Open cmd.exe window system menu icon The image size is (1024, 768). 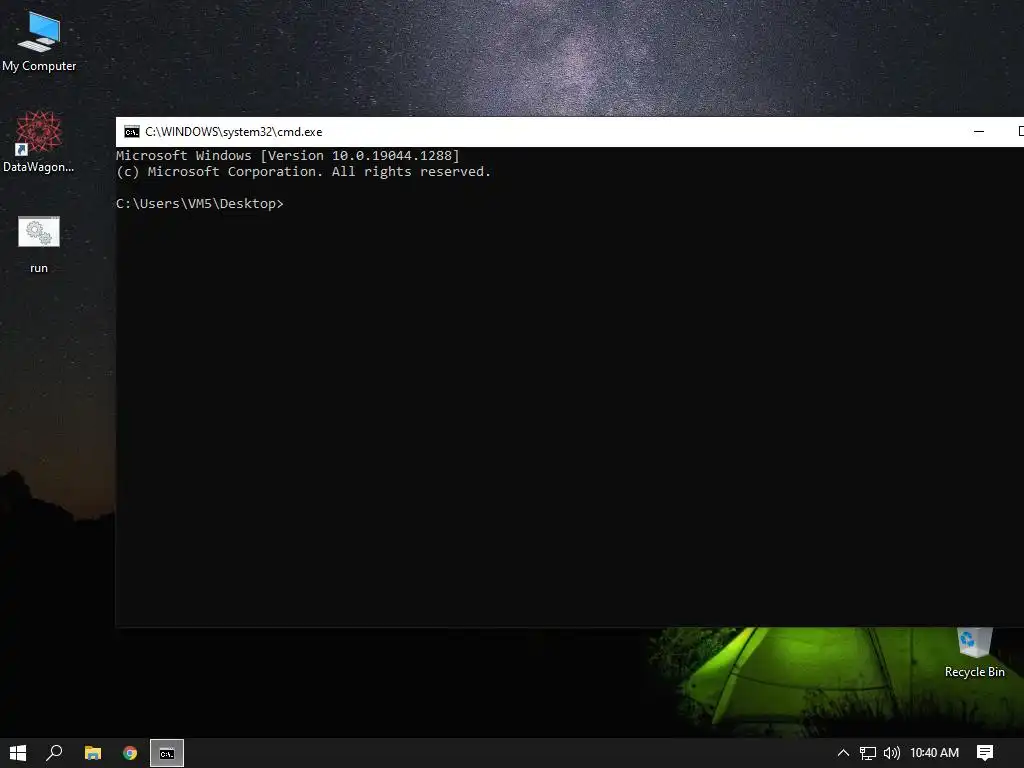[132, 132]
